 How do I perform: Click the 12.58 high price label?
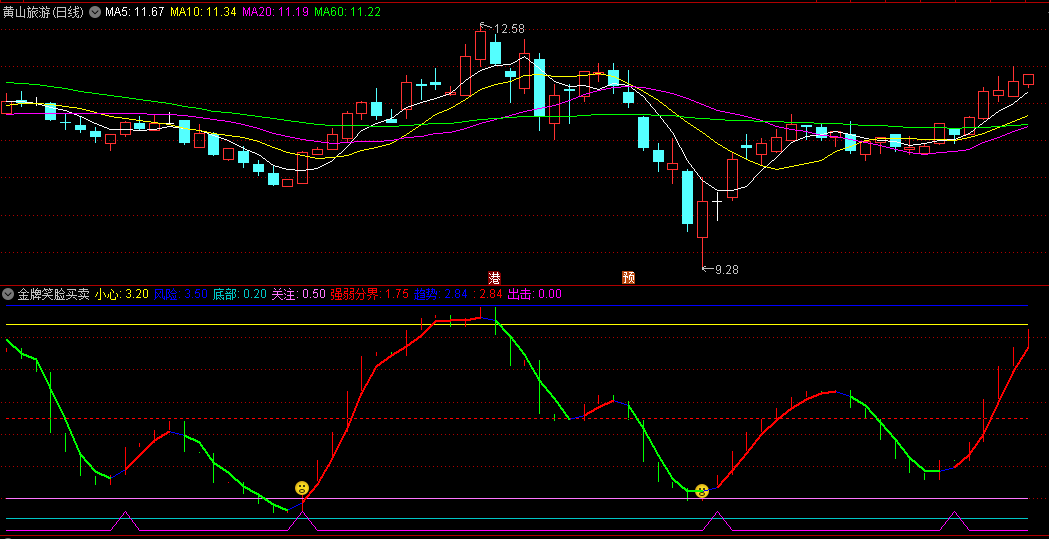click(508, 29)
